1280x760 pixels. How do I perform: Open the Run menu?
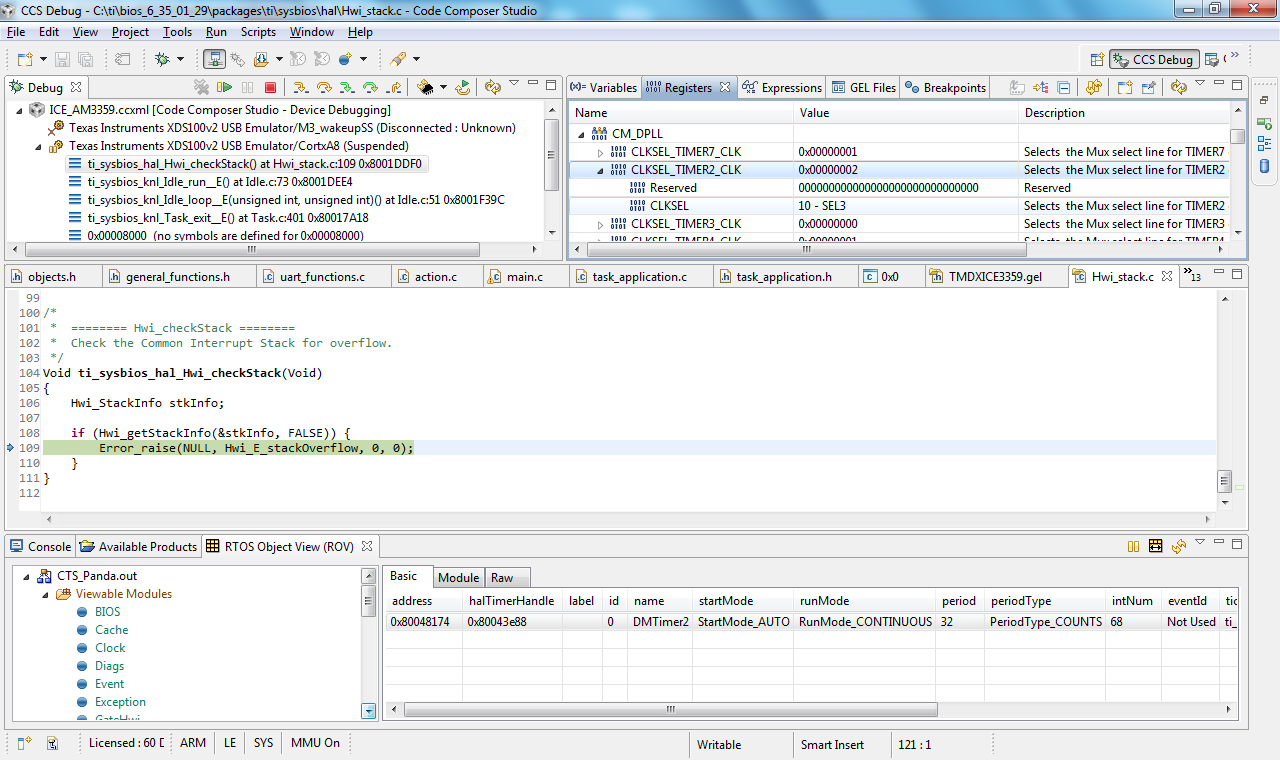tap(216, 32)
